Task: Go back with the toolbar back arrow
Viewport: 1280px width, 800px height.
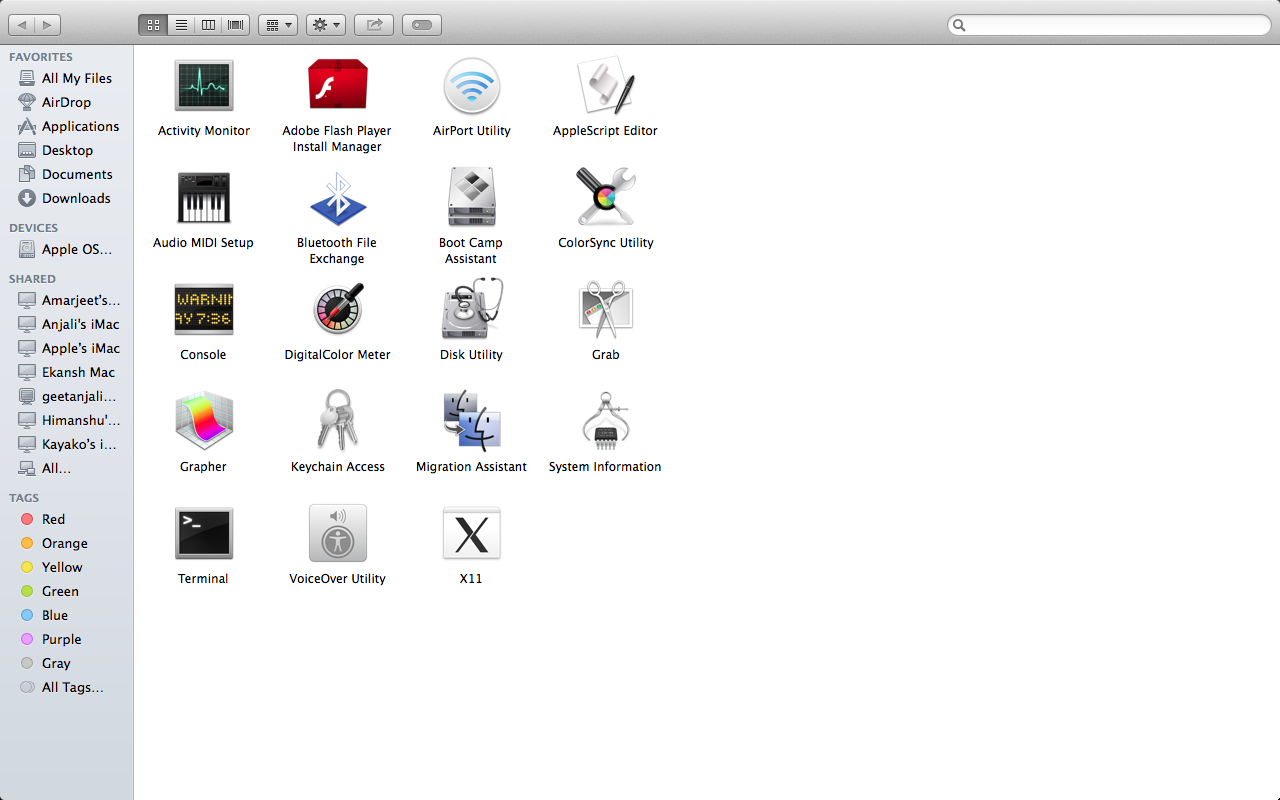Action: pos(22,25)
